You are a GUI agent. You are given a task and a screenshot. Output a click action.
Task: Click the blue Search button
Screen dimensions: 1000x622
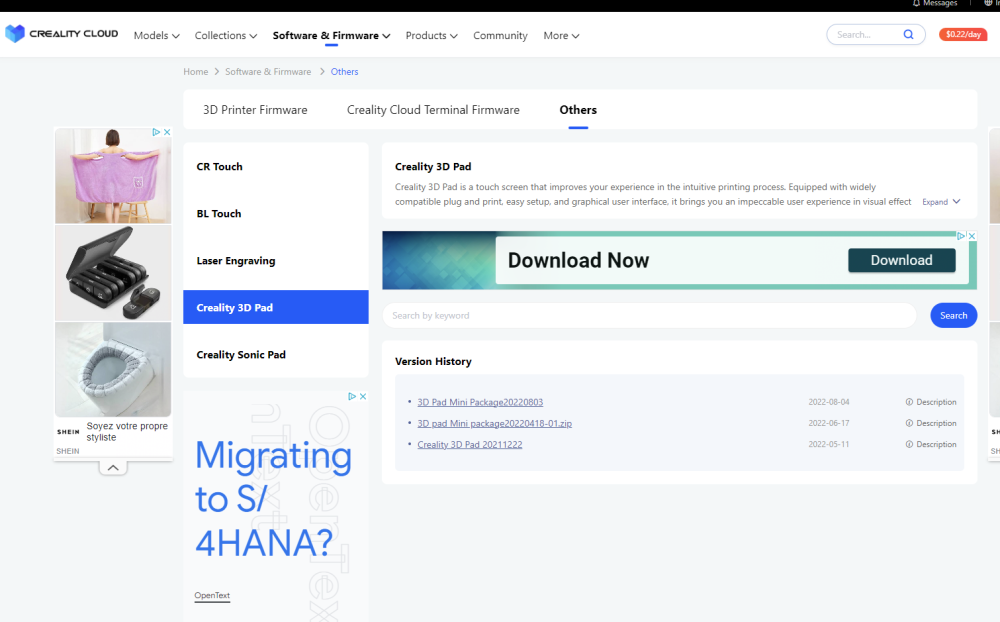pyautogui.click(x=953, y=315)
